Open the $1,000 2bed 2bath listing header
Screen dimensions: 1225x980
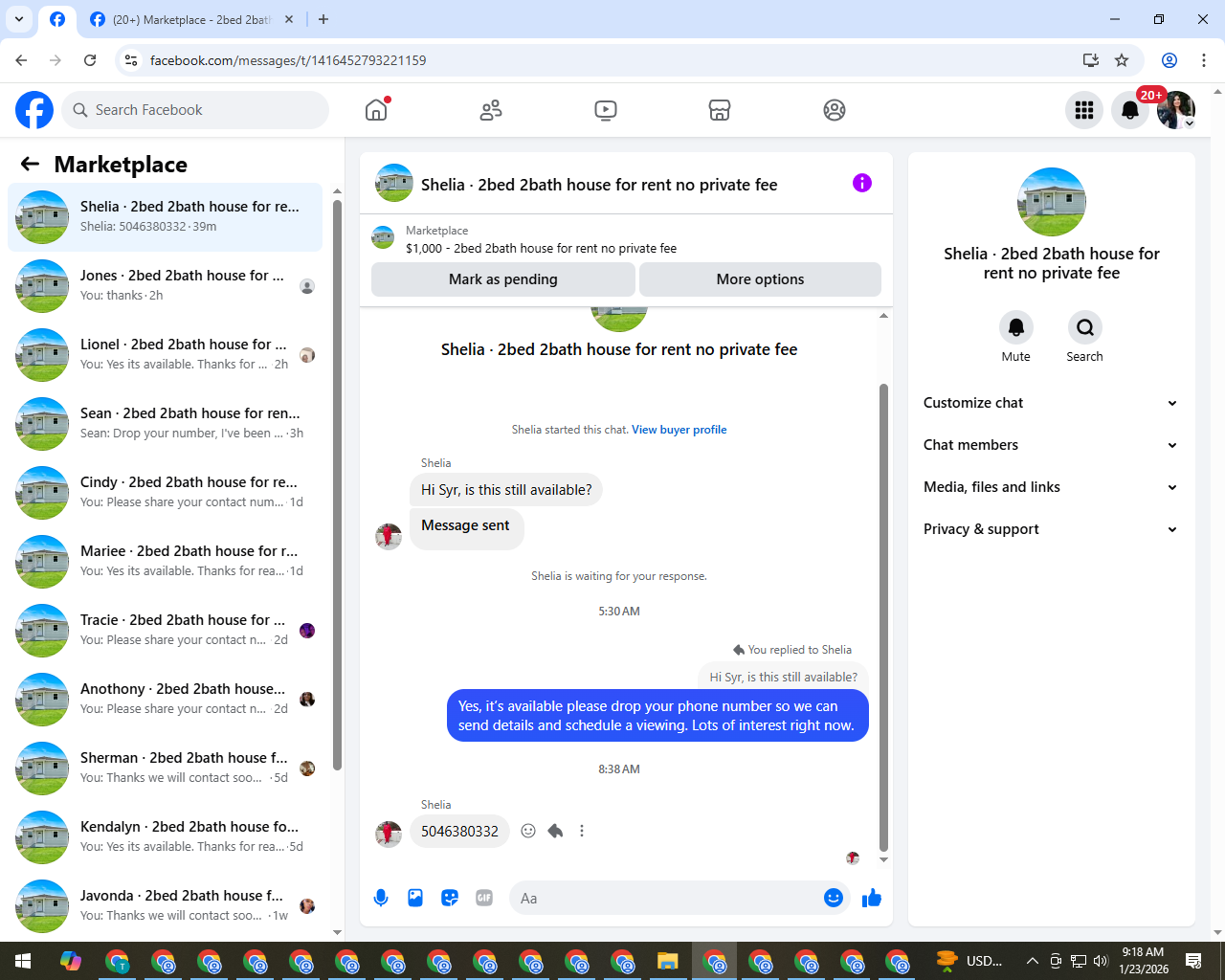(626, 239)
